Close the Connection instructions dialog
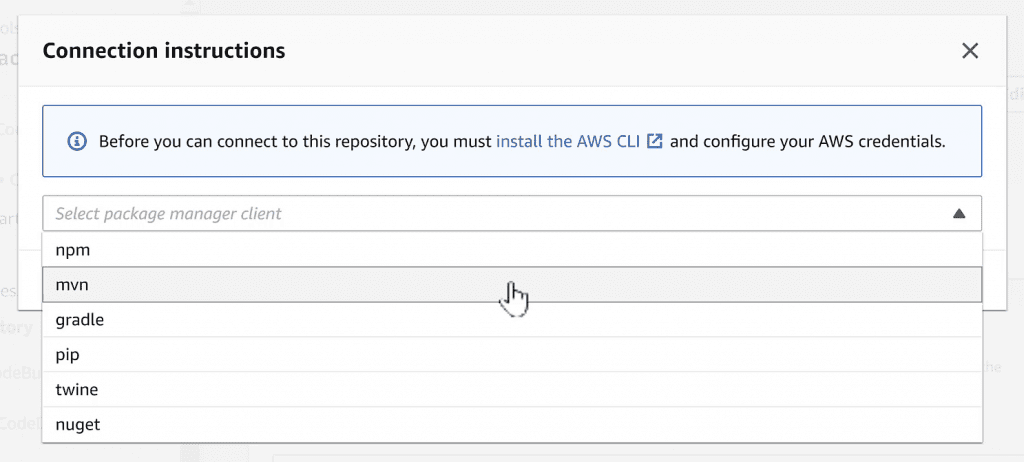 coord(969,51)
